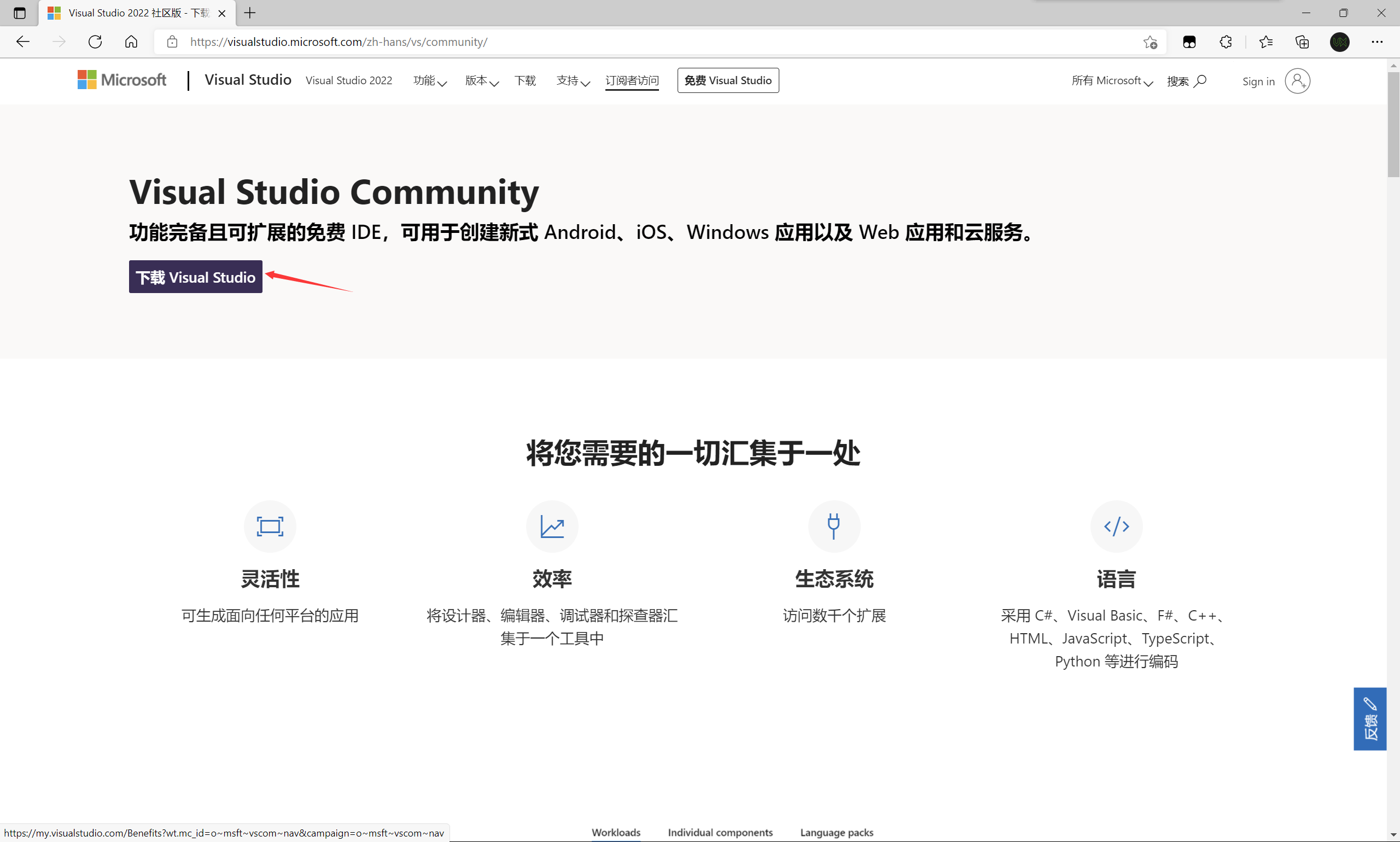Click the 灵活性 flexibility icon
The height and width of the screenshot is (842, 1400).
click(x=270, y=526)
